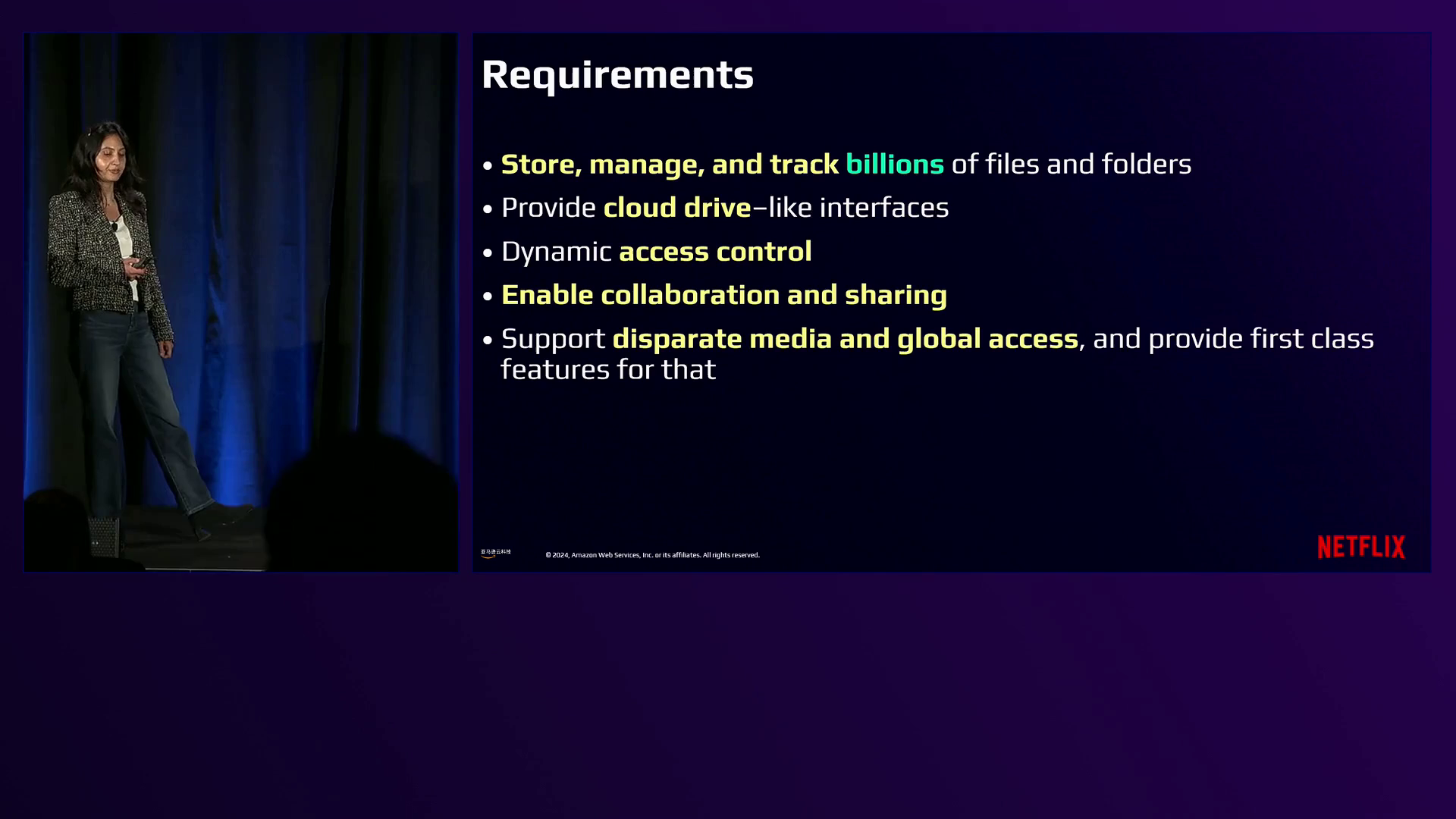Click the word Provide in second bullet
The height and width of the screenshot is (819, 1456).
click(x=548, y=208)
